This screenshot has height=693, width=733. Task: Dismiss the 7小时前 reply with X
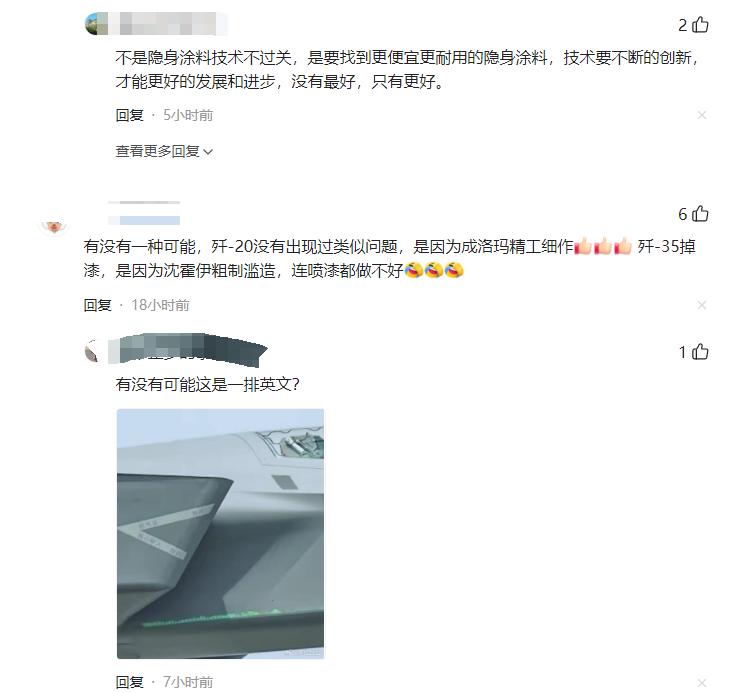pos(701,682)
